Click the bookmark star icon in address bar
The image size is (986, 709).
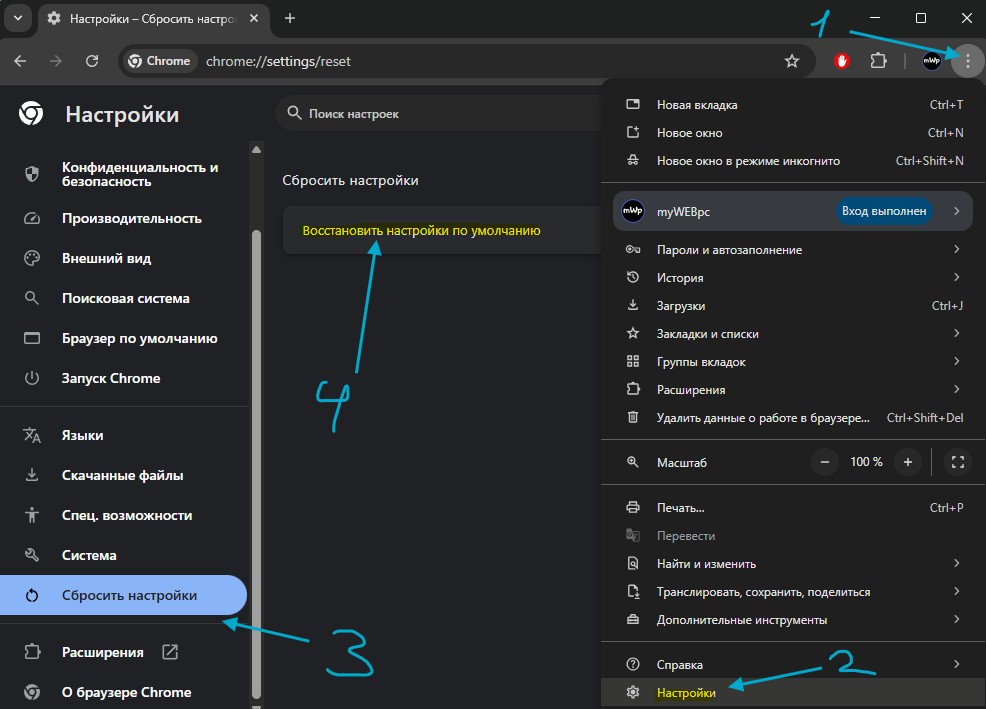click(792, 61)
